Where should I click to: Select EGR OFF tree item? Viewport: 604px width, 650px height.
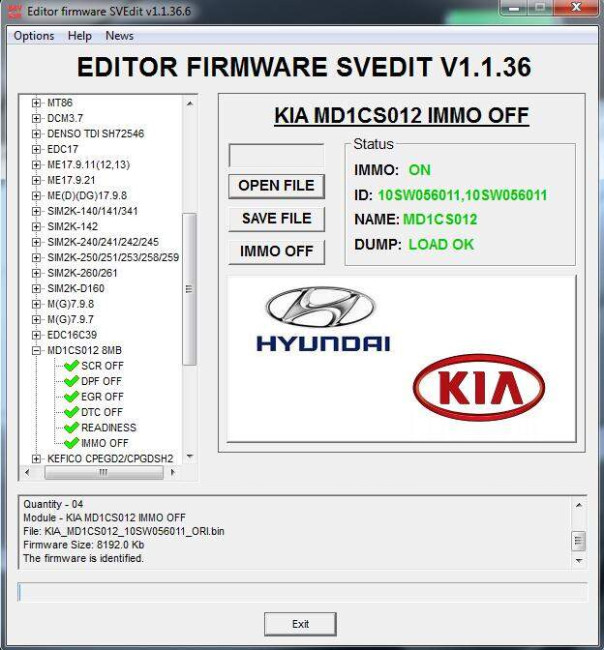102,397
